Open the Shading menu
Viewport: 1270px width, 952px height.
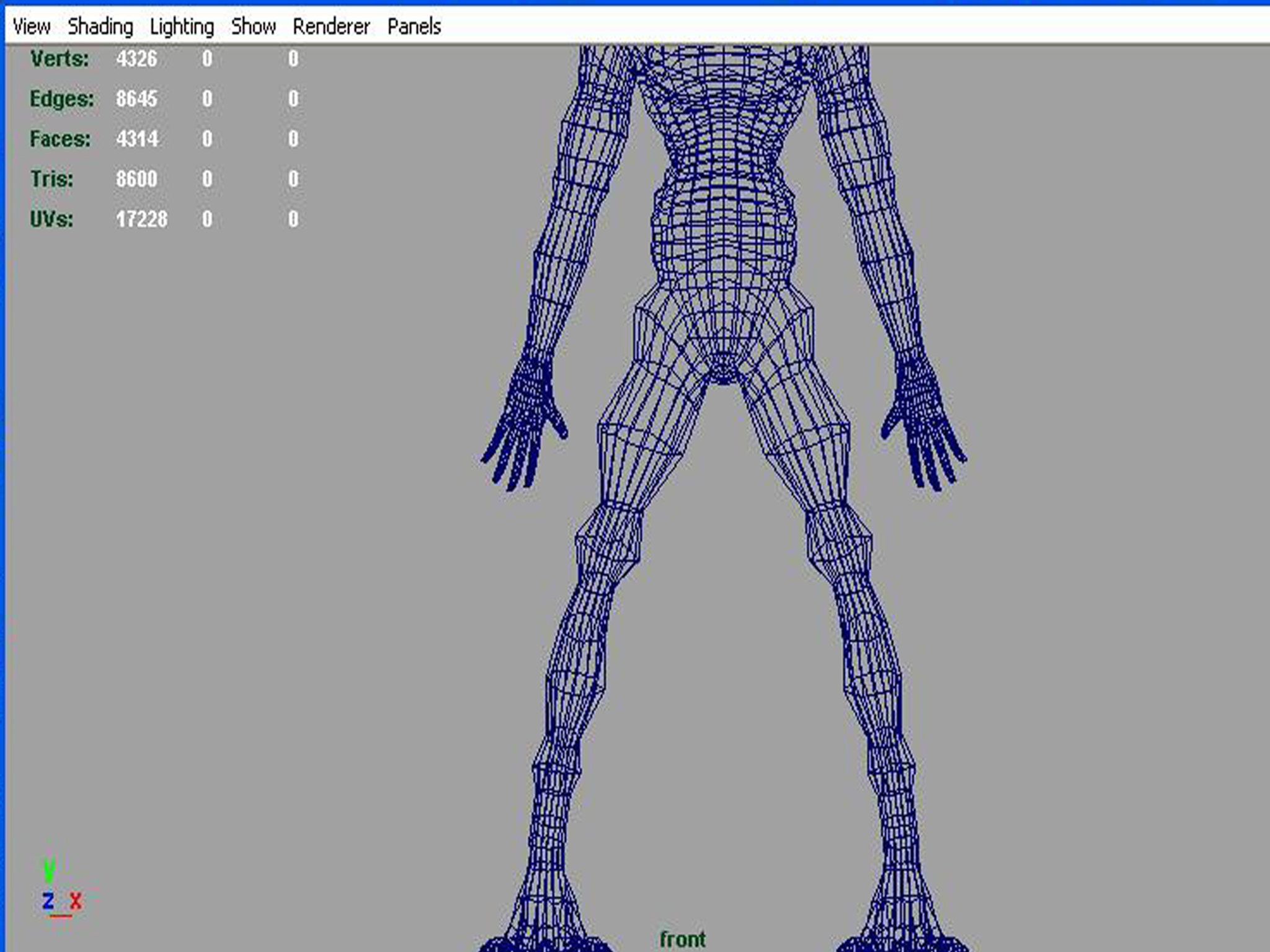coord(100,27)
